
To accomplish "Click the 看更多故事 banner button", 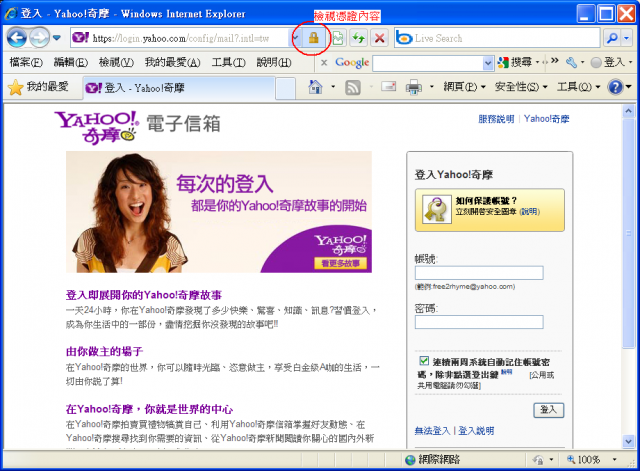I will (x=340, y=263).
